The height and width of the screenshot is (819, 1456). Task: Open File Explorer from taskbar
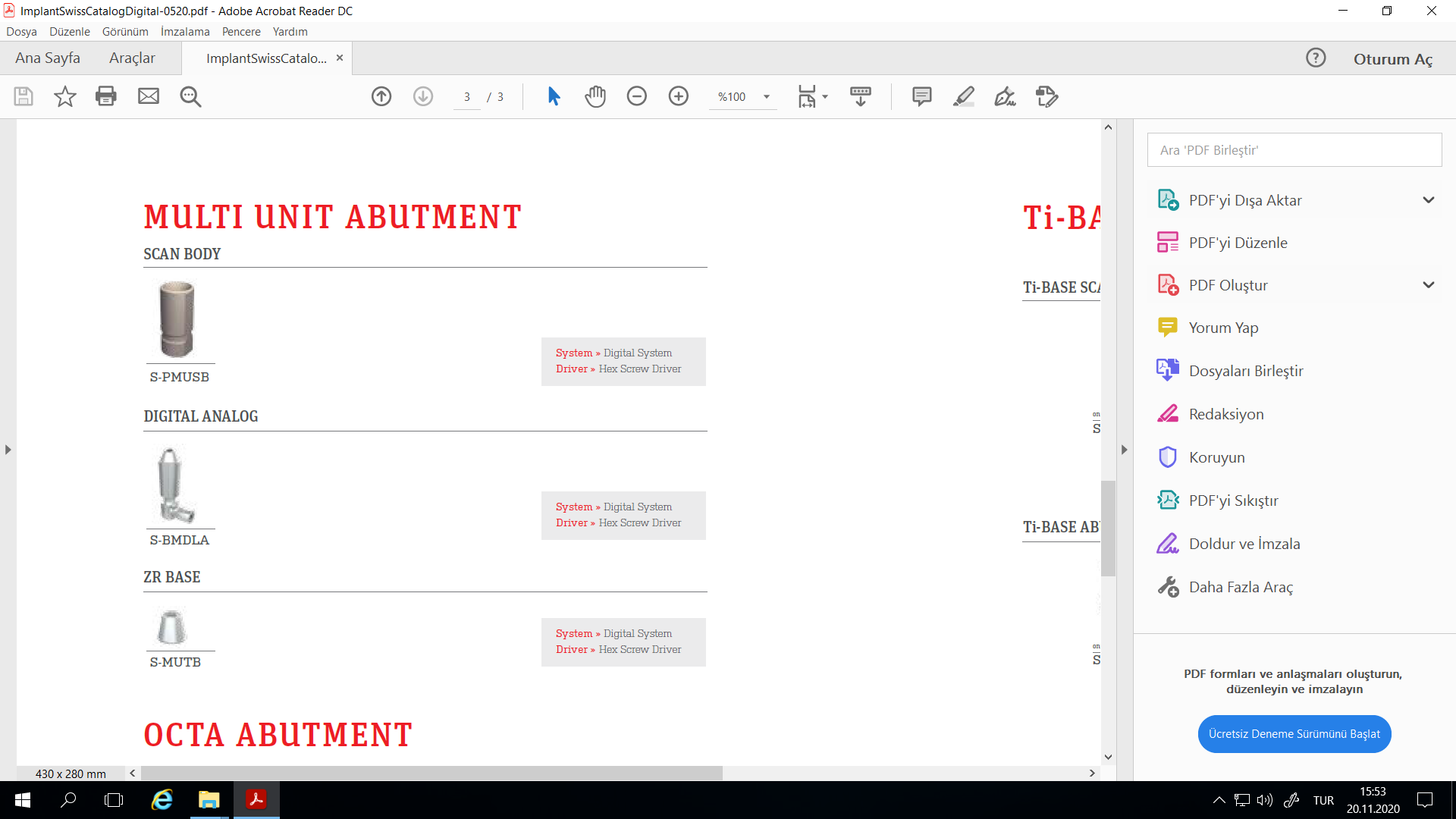(209, 800)
